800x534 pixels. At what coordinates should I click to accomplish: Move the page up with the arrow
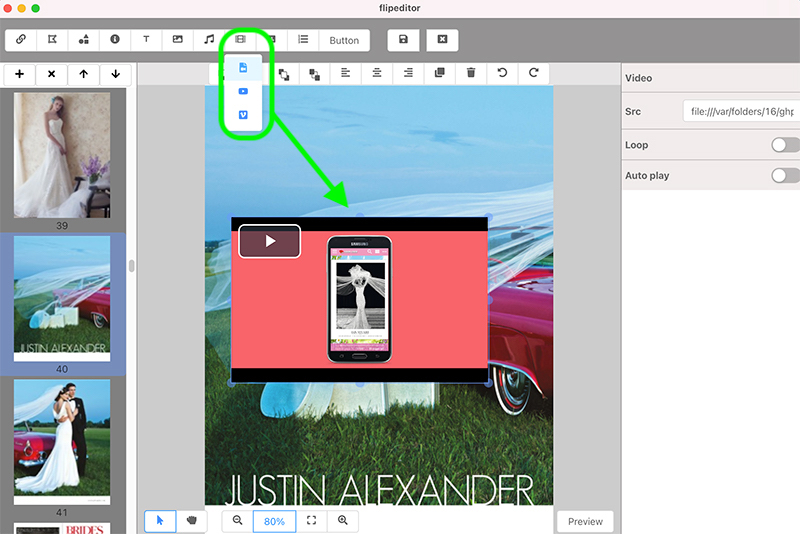click(84, 74)
